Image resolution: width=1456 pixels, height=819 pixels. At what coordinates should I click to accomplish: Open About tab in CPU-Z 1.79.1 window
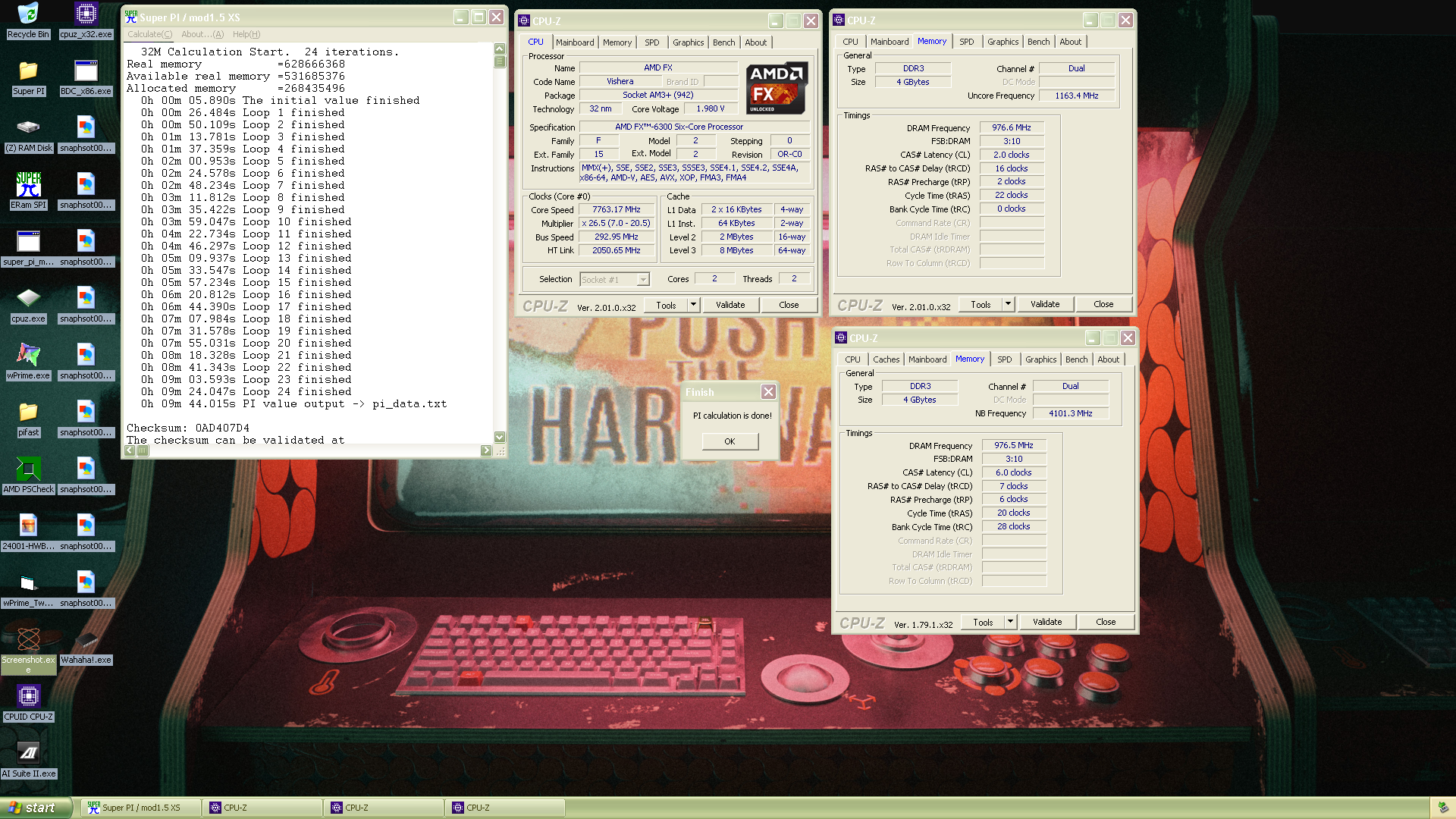1108,359
